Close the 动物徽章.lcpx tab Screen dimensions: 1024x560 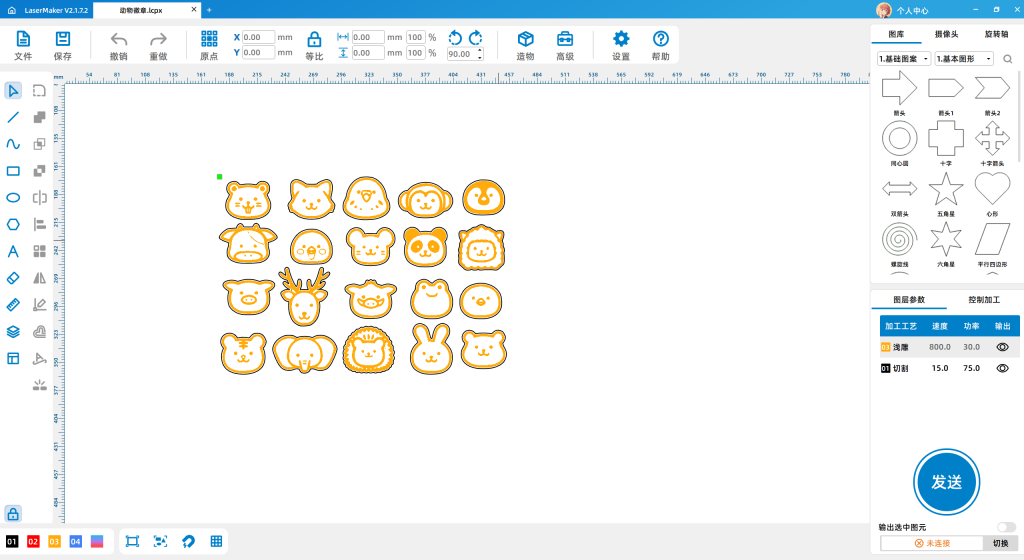[x=194, y=10]
